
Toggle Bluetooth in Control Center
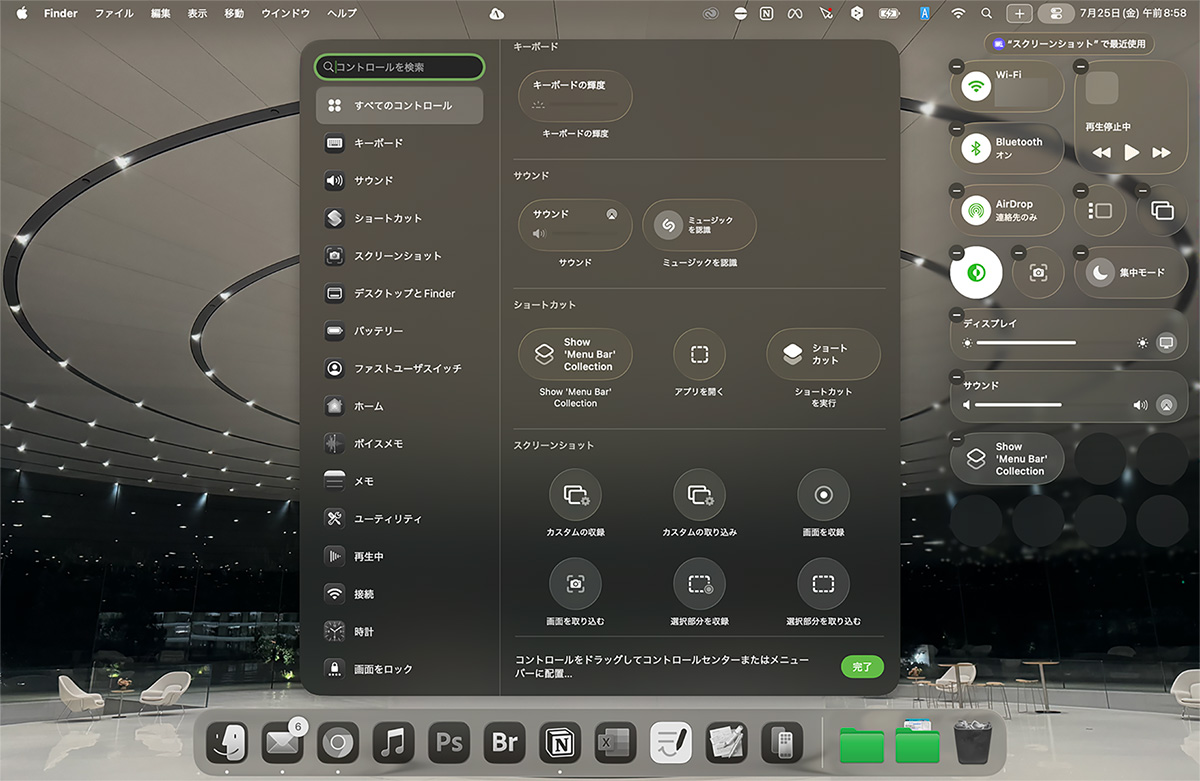(976, 148)
